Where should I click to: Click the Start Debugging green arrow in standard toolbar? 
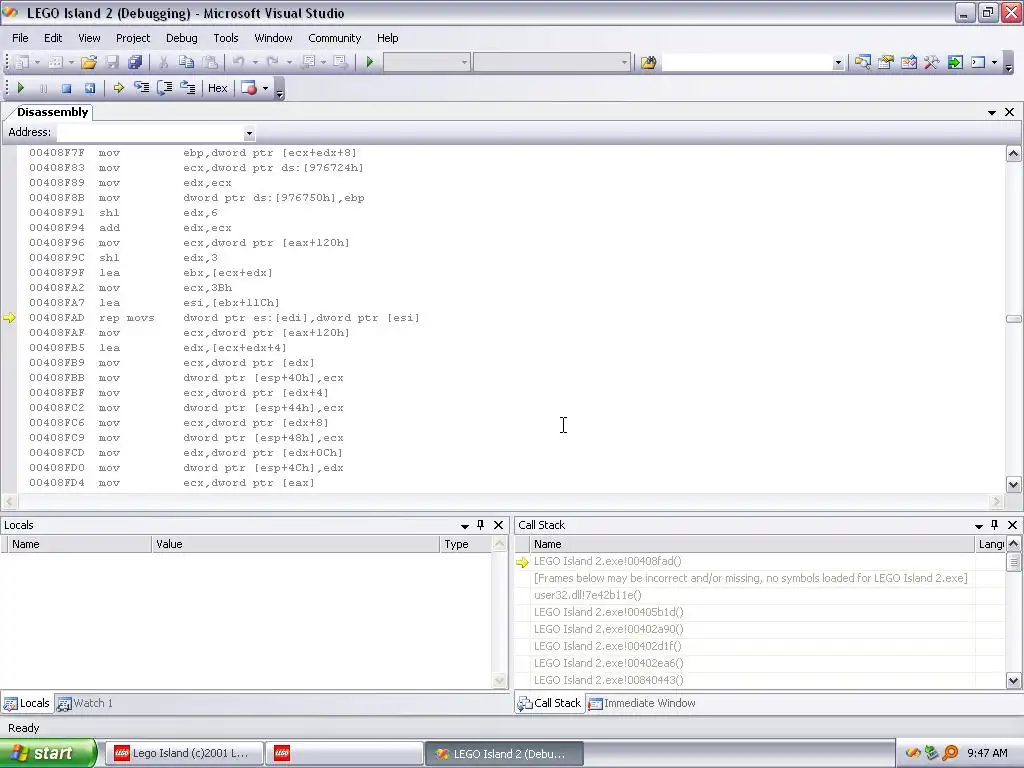pos(370,62)
